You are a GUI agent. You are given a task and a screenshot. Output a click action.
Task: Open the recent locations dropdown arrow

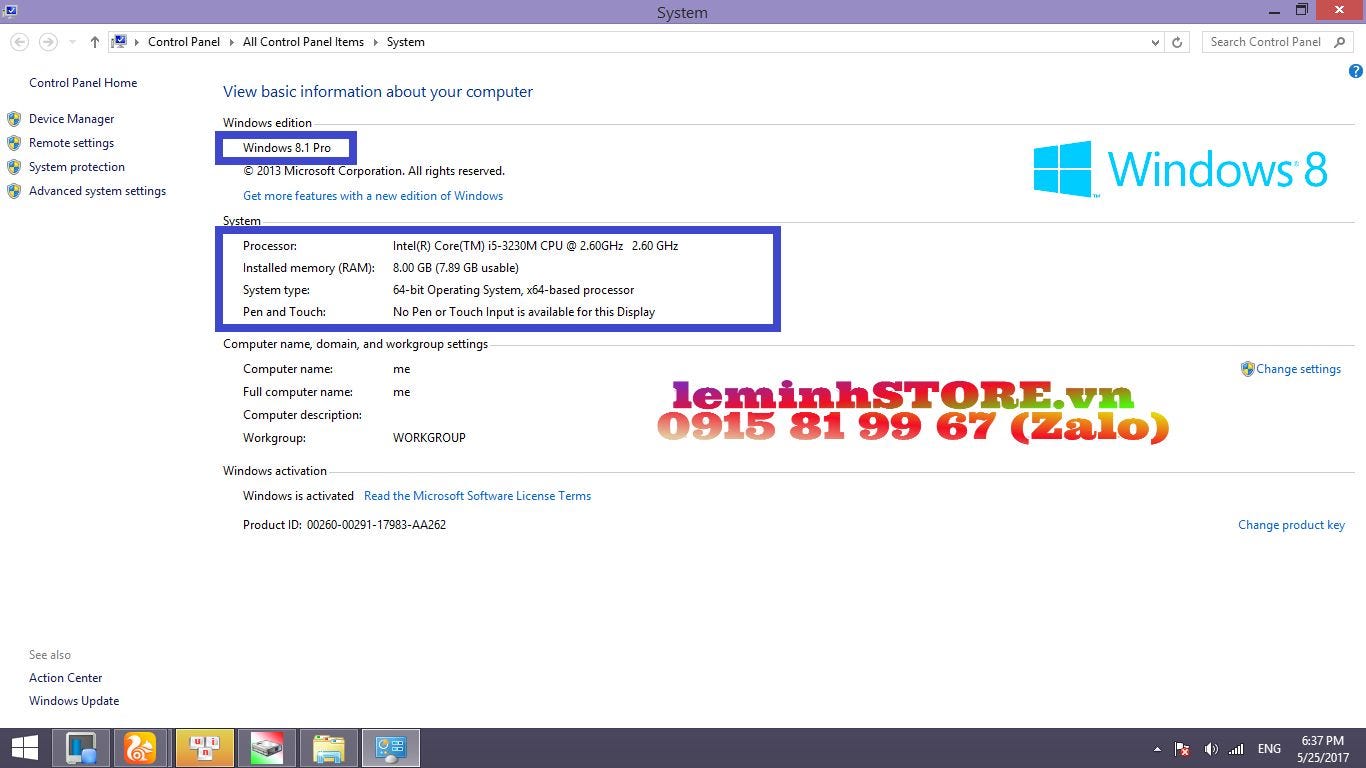(72, 42)
